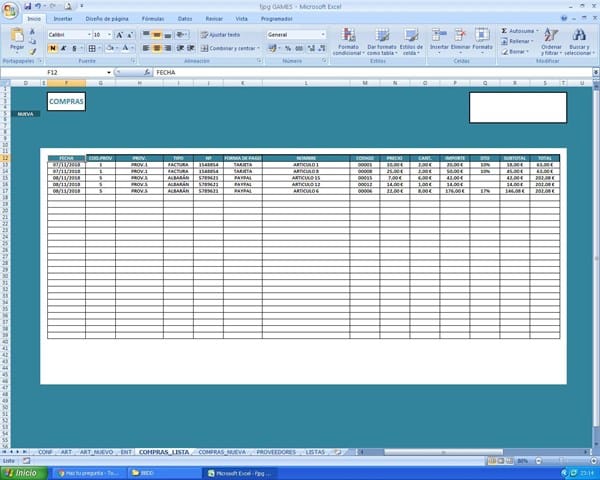Align text to the left
Viewport: 600px width, 480px height.
146,48
